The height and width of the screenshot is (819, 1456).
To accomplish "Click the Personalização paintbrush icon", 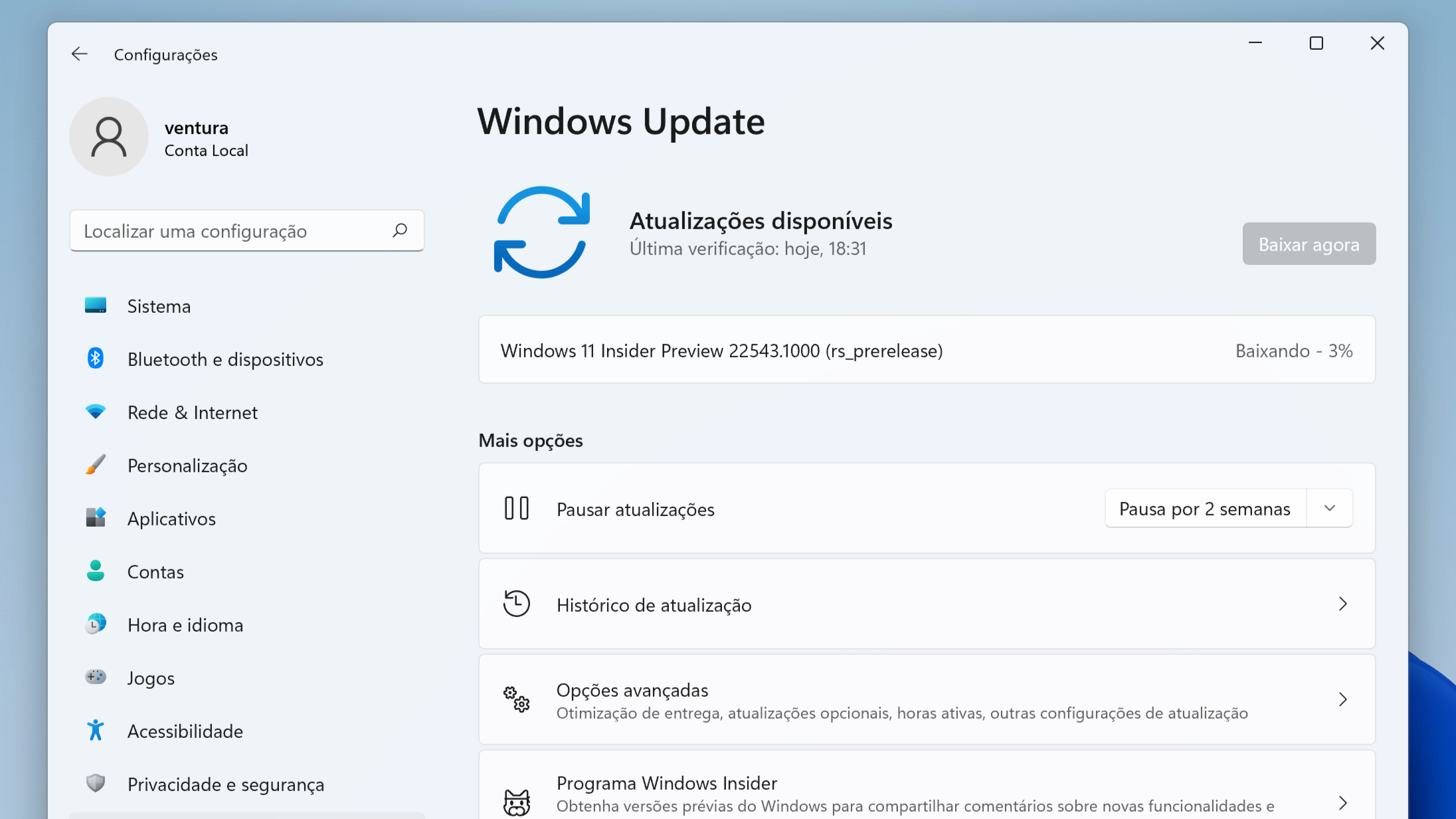I will [96, 465].
